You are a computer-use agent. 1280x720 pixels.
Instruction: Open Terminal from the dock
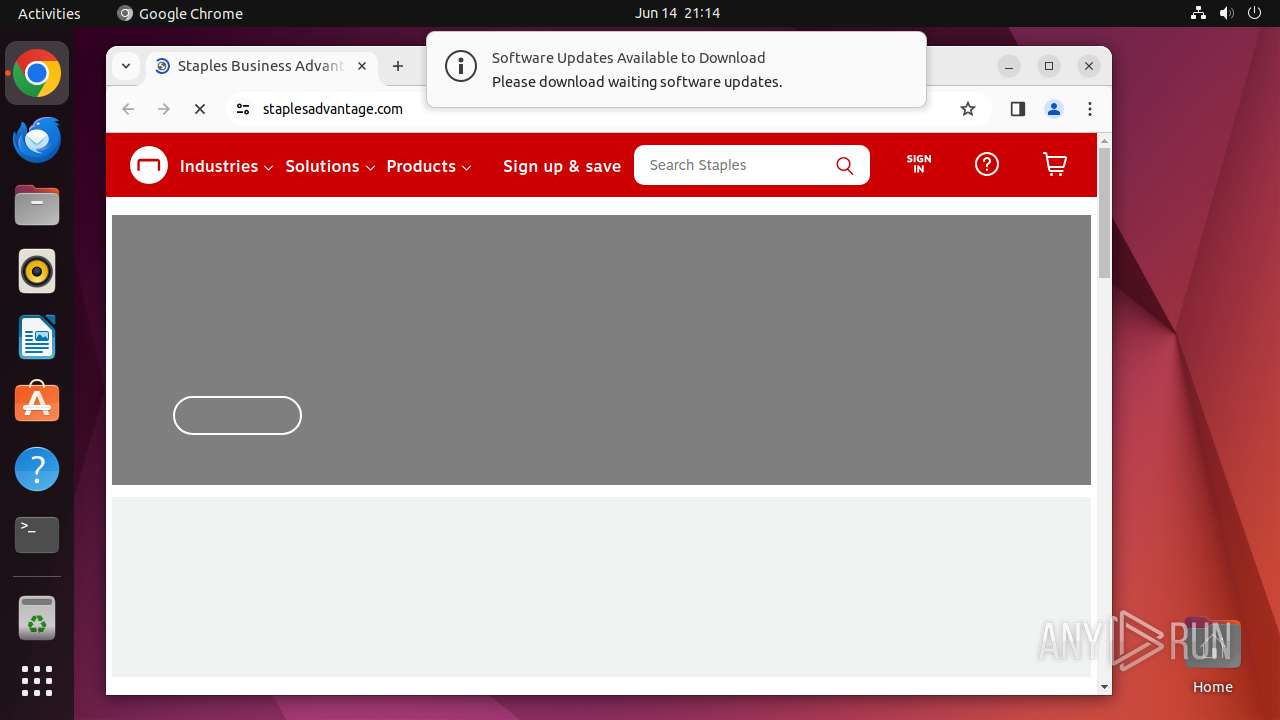(x=37, y=535)
